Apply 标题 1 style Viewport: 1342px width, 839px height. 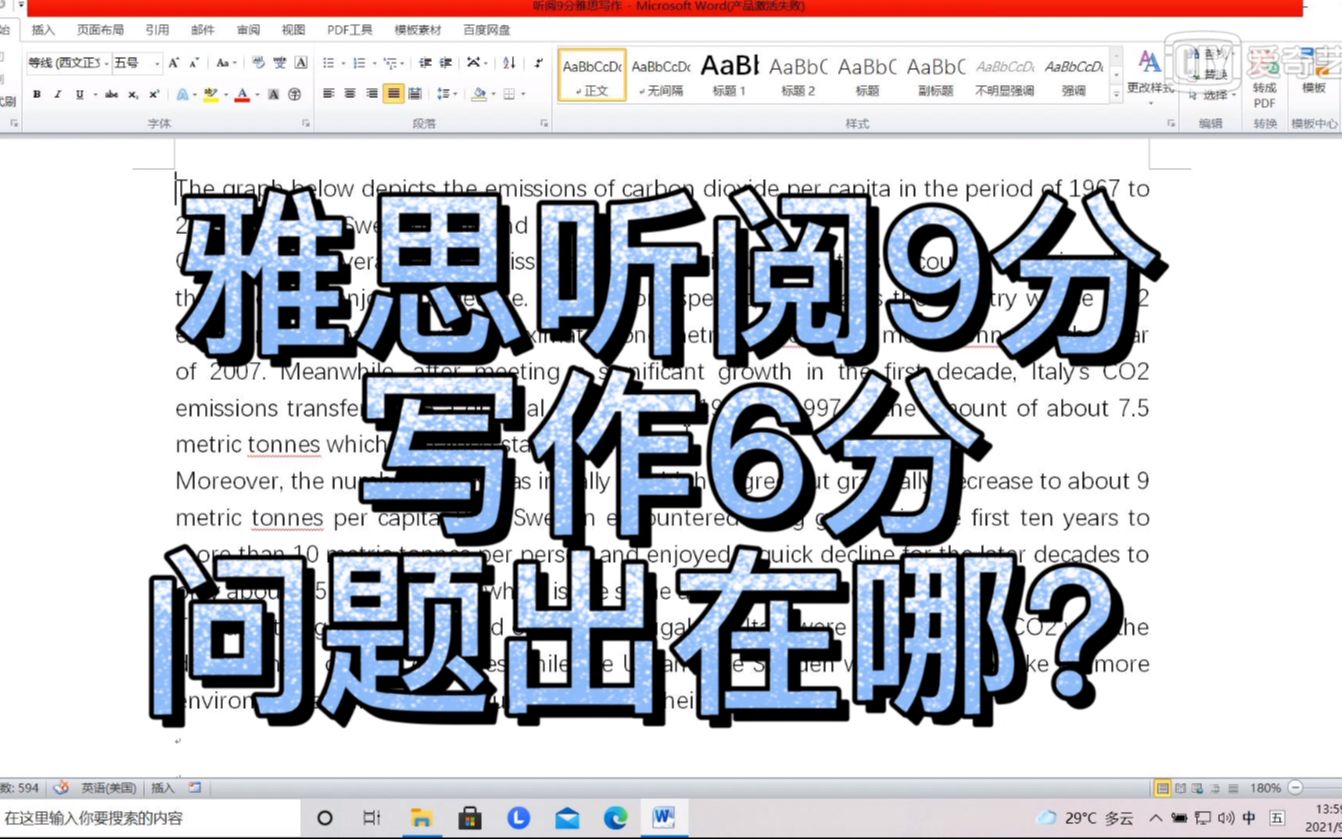tap(729, 75)
